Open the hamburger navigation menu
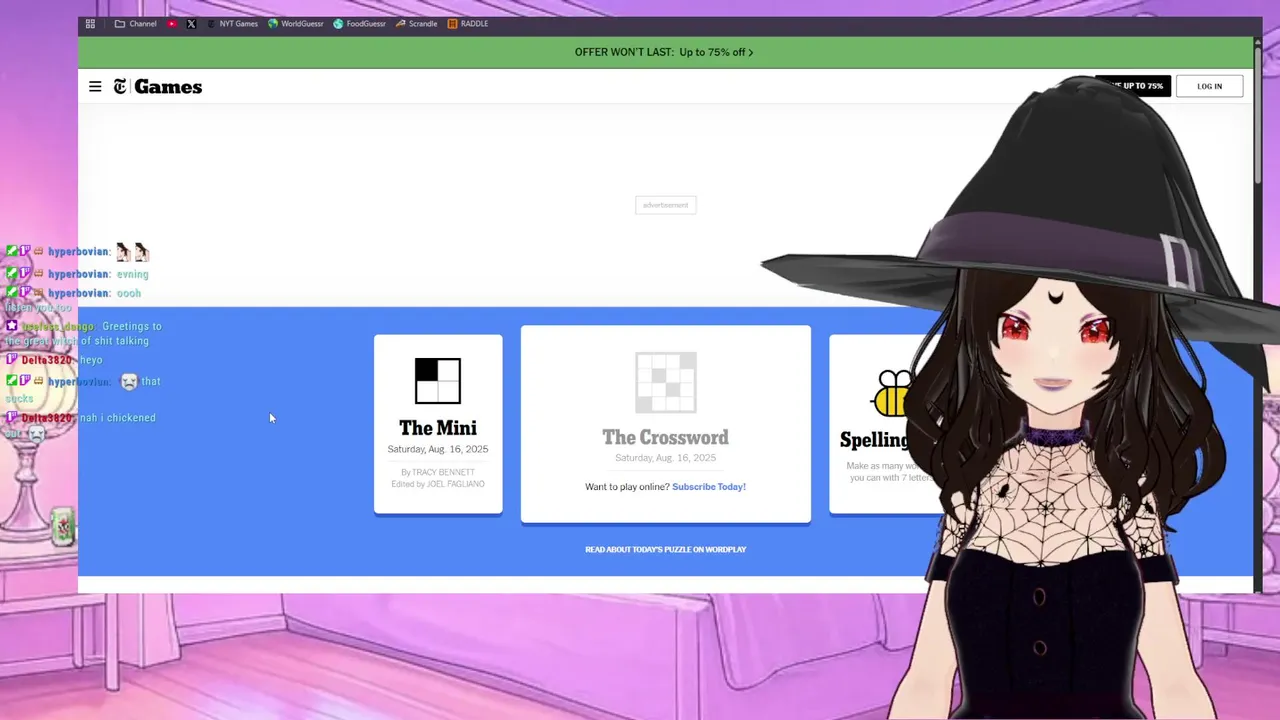1280x720 pixels. pyautogui.click(x=95, y=87)
